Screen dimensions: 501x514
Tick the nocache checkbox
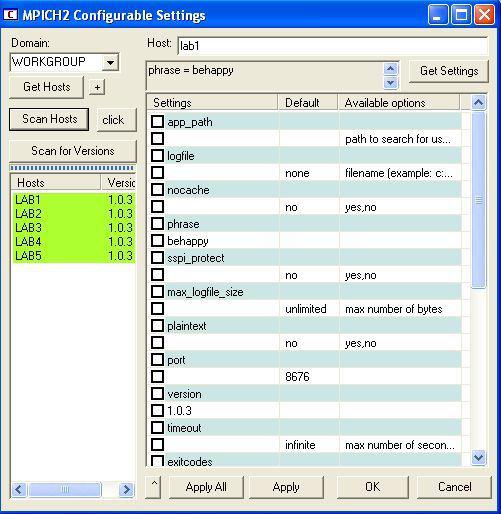(157, 189)
